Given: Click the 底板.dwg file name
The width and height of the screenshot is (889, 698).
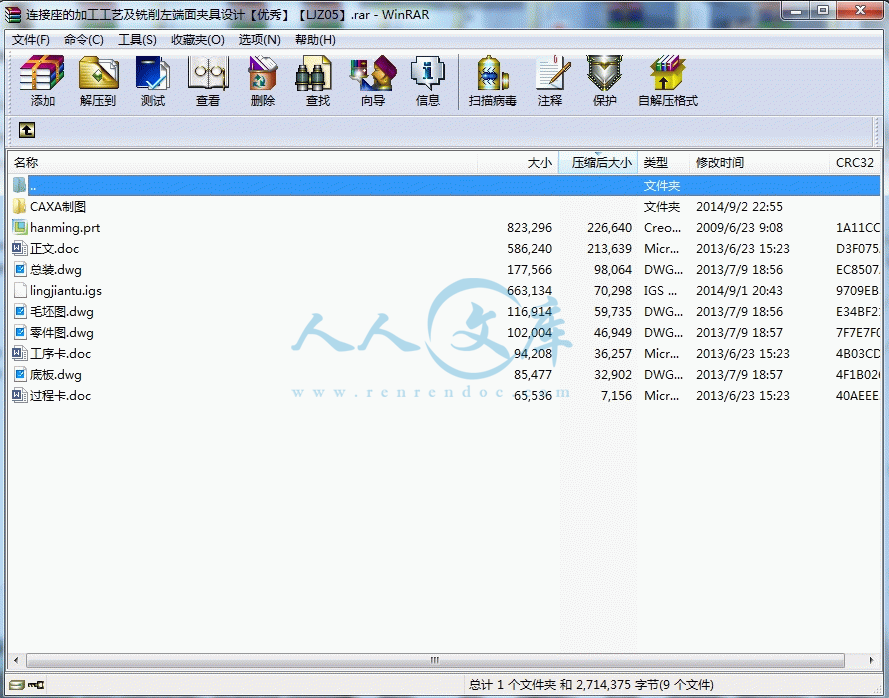Looking at the screenshot, I should (x=56, y=374).
